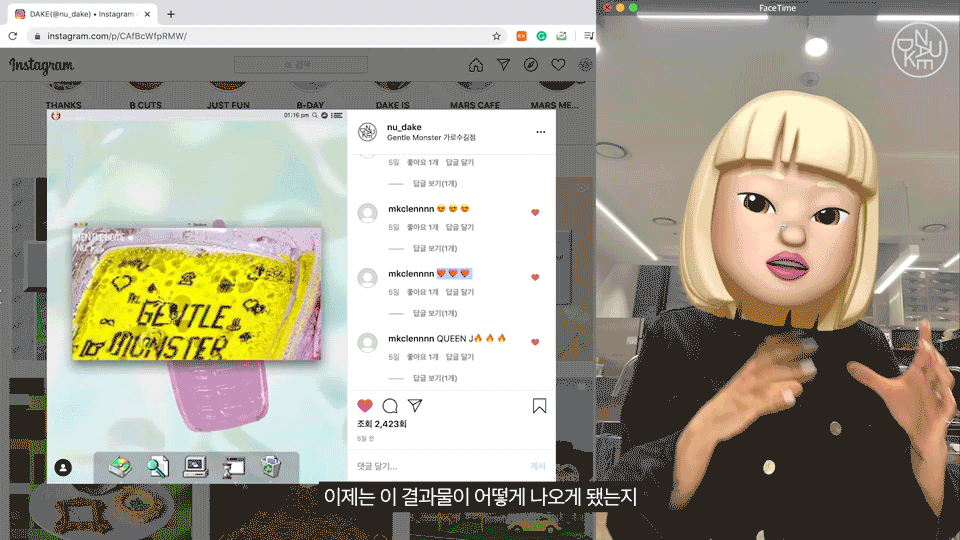Open the profile avatar in Instagram navbar
The width and height of the screenshot is (960, 540).
pyautogui.click(x=585, y=65)
